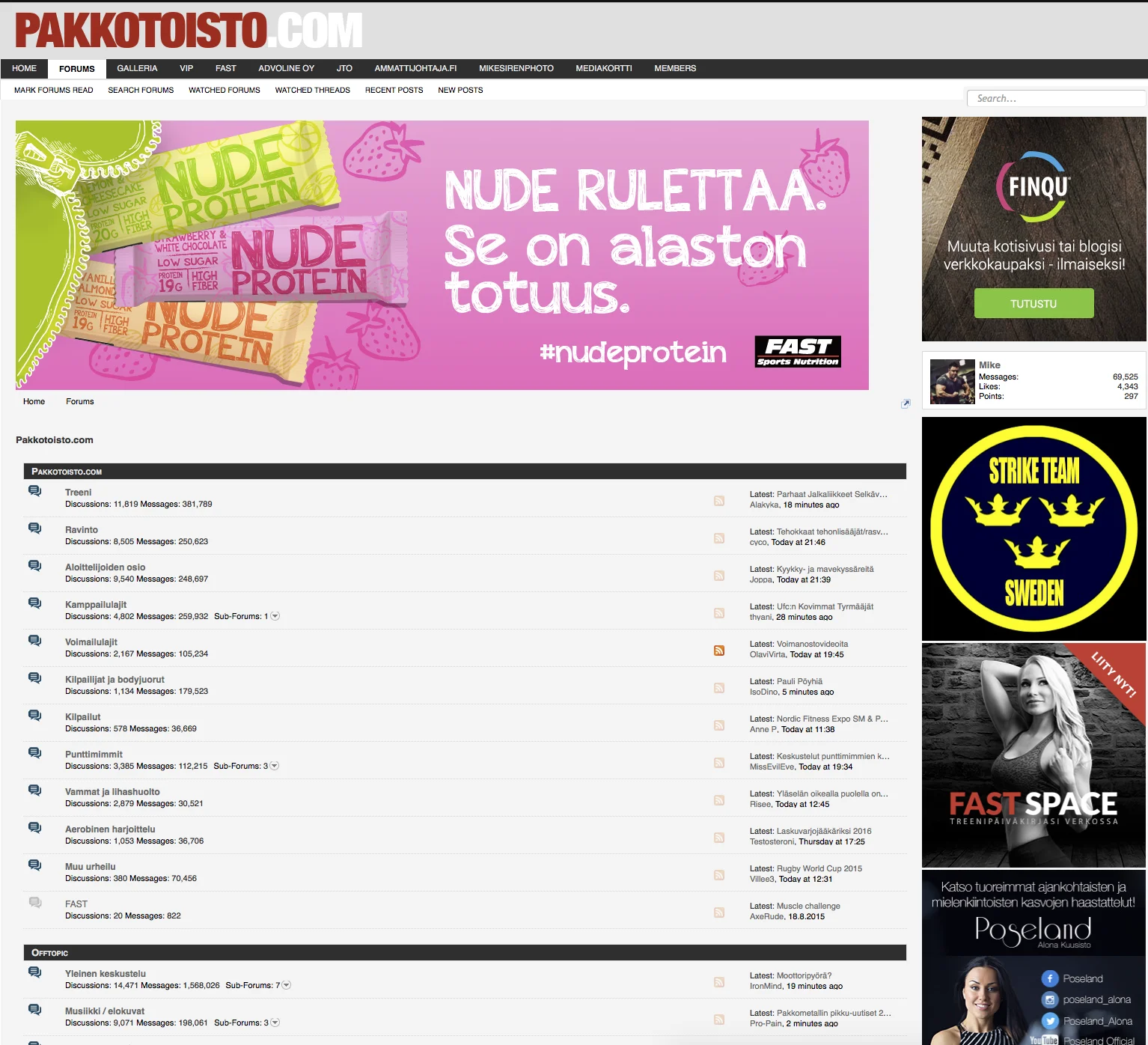Open the MEMBERS navigation tab
Image resolution: width=1148 pixels, height=1045 pixels.
click(x=674, y=68)
